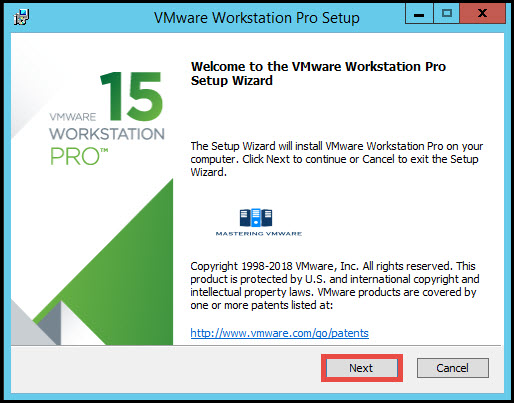Click the small VMWARE logo text

73,117
